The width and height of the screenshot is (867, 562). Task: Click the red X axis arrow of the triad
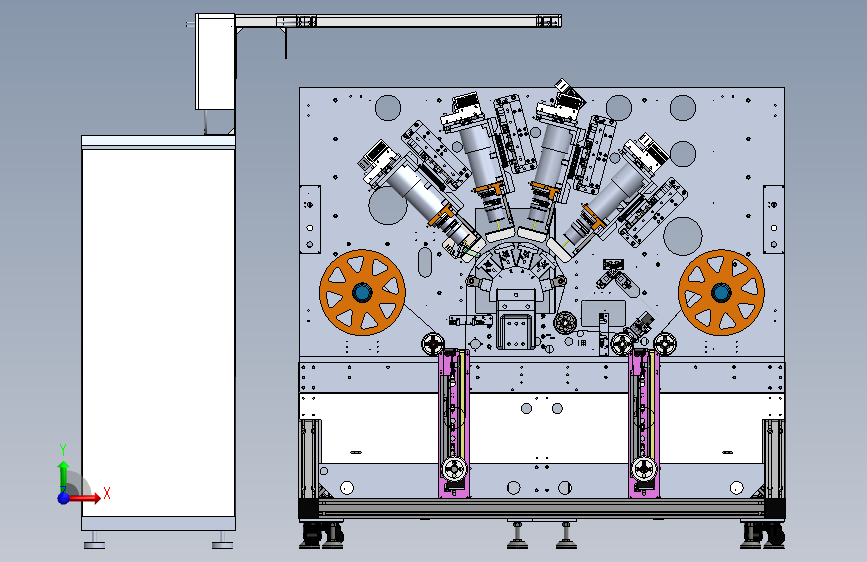[x=85, y=498]
